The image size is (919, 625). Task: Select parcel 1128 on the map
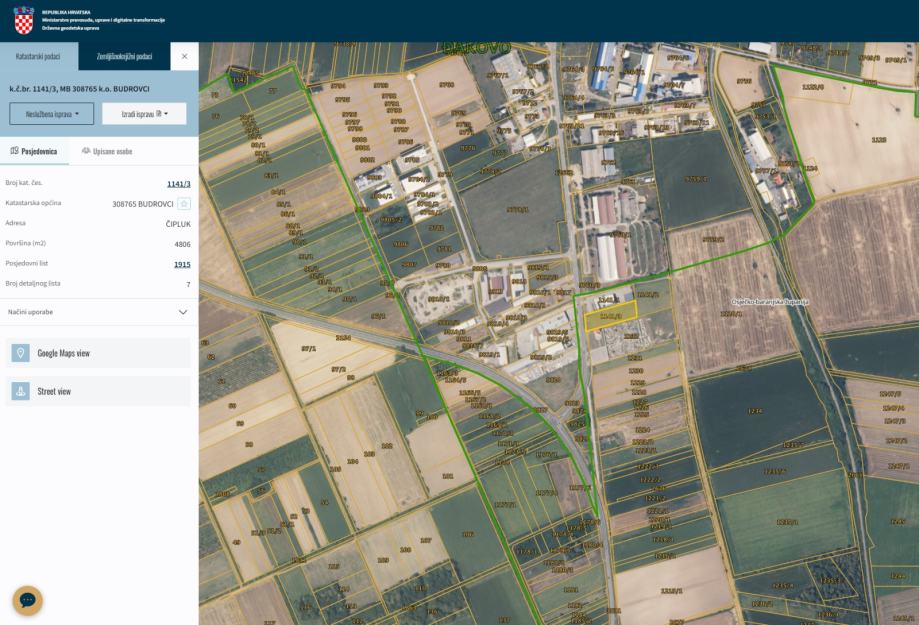click(878, 140)
